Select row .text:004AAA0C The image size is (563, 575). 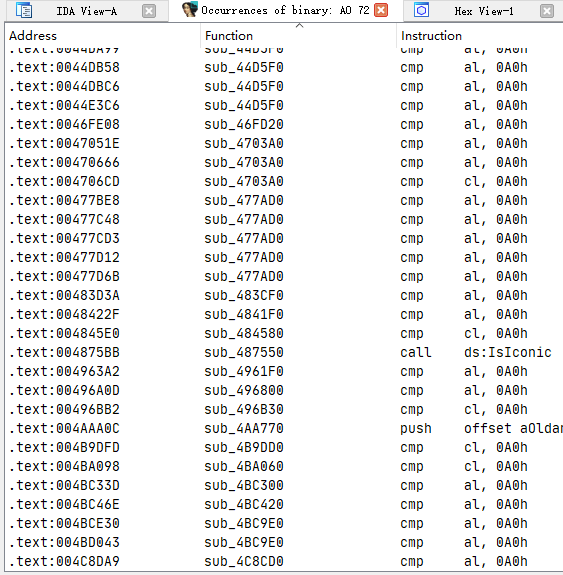284,429
